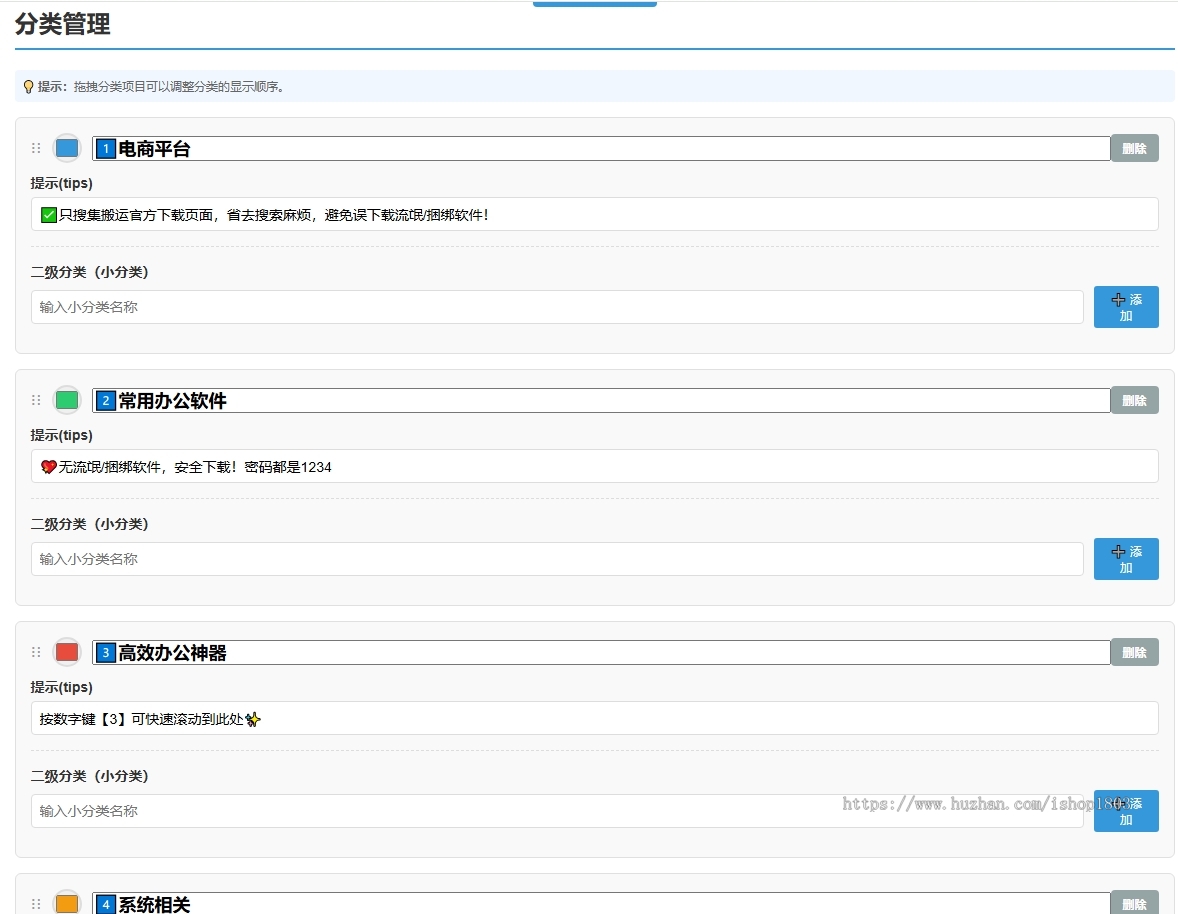The width and height of the screenshot is (1178, 914).
Task: Click the drag handle for 系统相关
Action: tap(36, 904)
